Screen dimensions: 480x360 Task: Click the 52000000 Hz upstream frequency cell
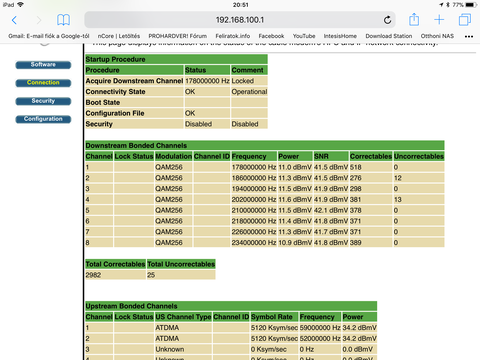pyautogui.click(x=320, y=338)
